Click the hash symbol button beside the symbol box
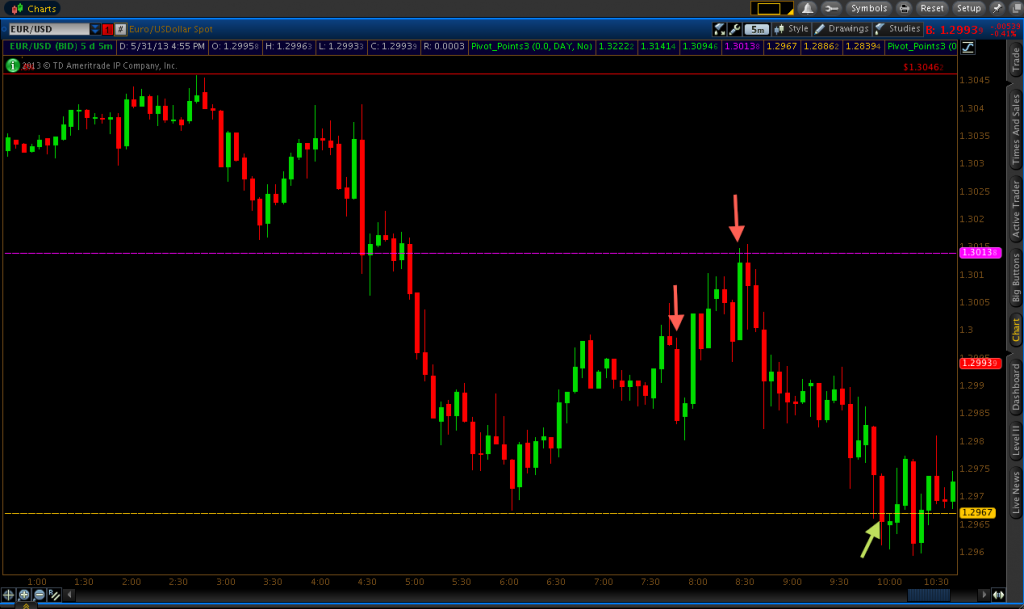Viewport: 1024px width, 609px height. (120, 29)
